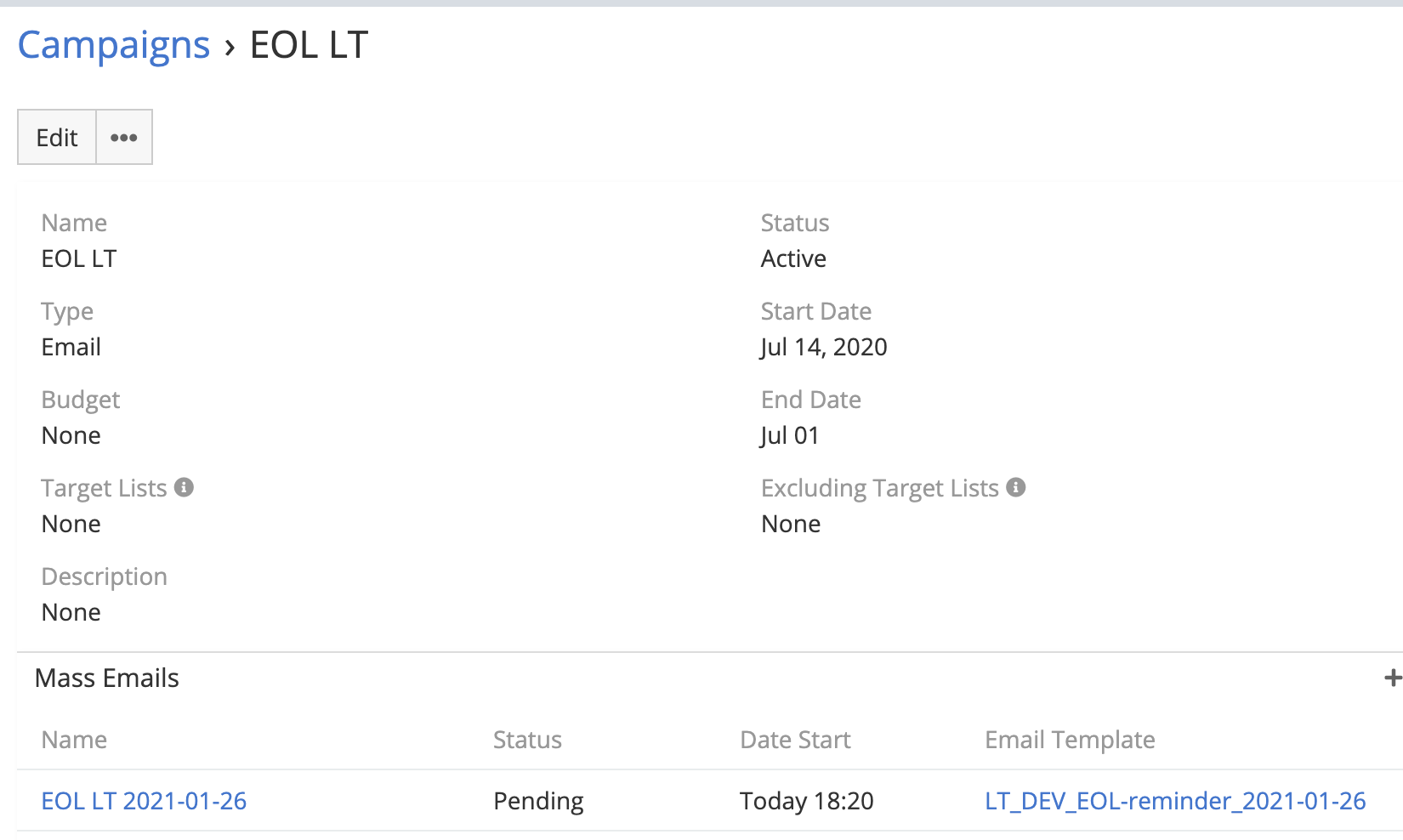1403x840 pixels.
Task: Click the Email Template column header
Action: click(x=1070, y=740)
